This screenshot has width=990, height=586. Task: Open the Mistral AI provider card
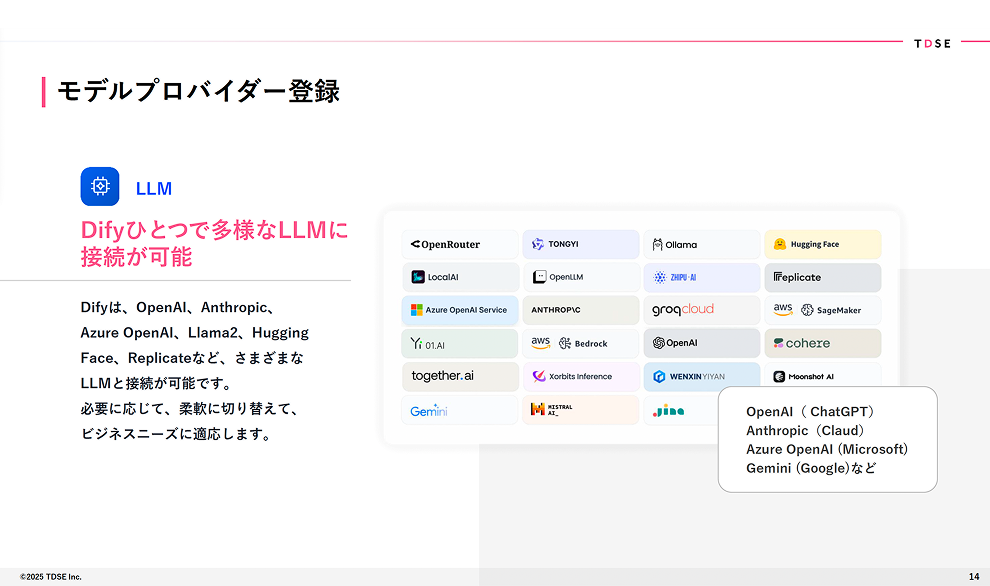tap(580, 410)
